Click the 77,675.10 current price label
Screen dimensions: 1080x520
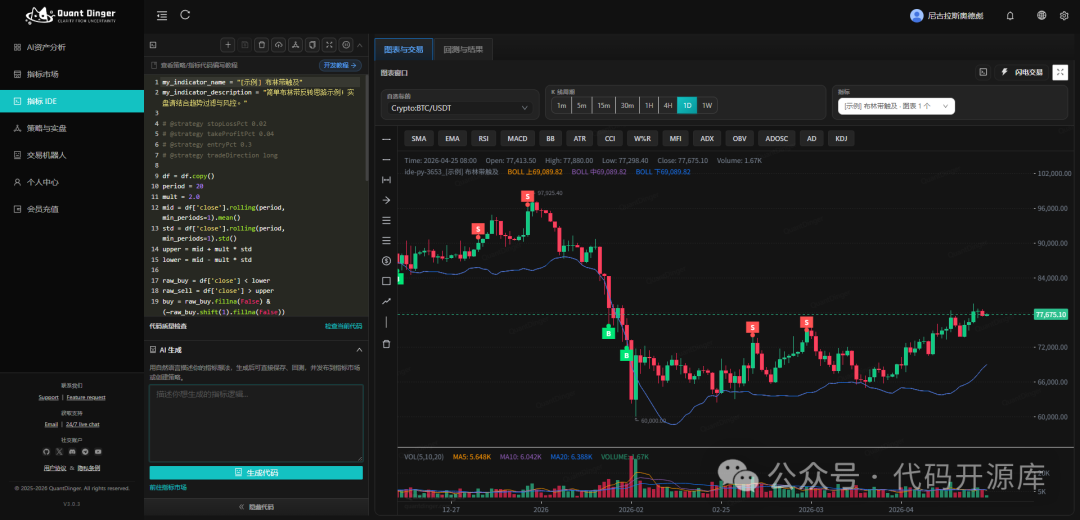[1051, 314]
